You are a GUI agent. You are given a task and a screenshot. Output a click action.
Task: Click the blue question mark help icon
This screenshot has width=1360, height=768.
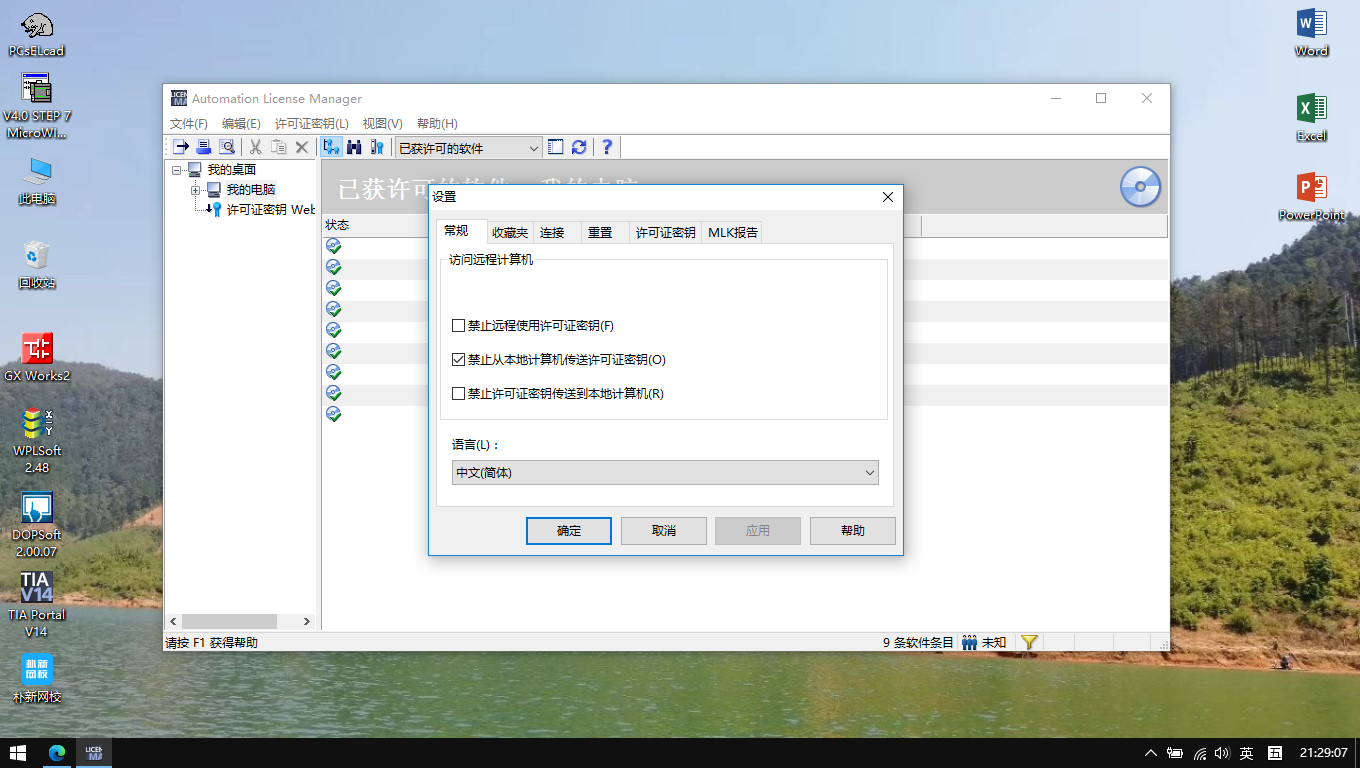pos(606,147)
